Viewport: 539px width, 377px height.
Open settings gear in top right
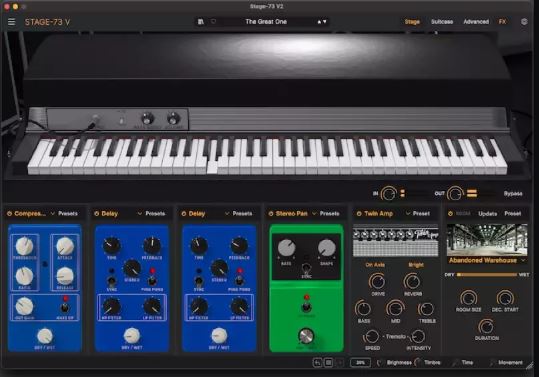pos(524,22)
